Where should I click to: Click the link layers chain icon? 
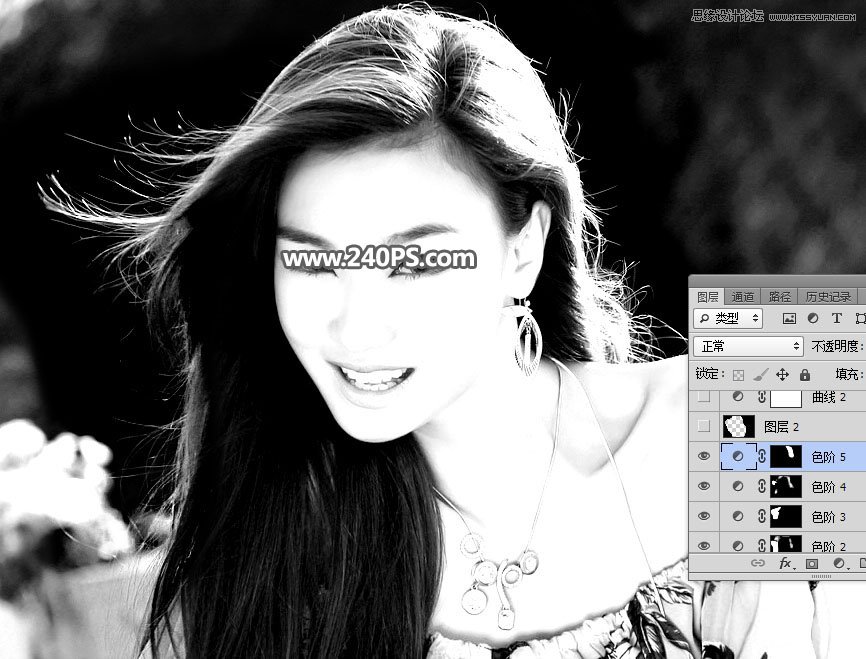click(x=758, y=563)
